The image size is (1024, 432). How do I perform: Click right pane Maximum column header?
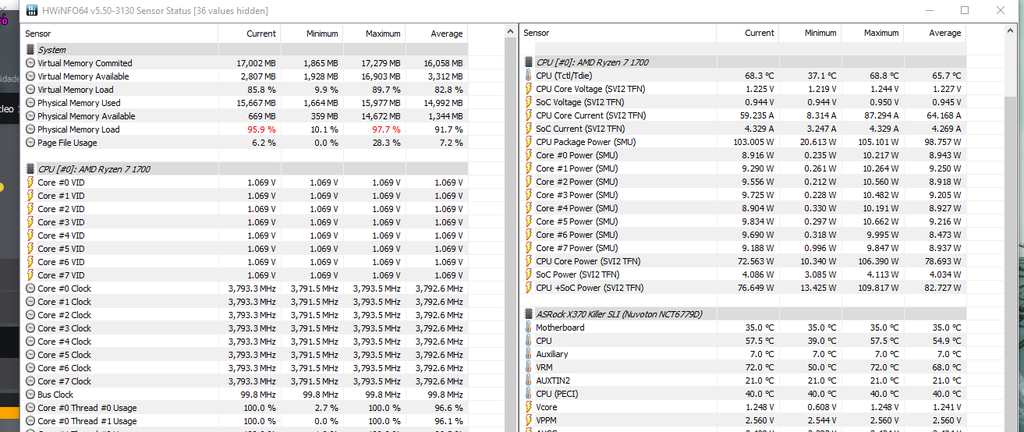point(872,33)
